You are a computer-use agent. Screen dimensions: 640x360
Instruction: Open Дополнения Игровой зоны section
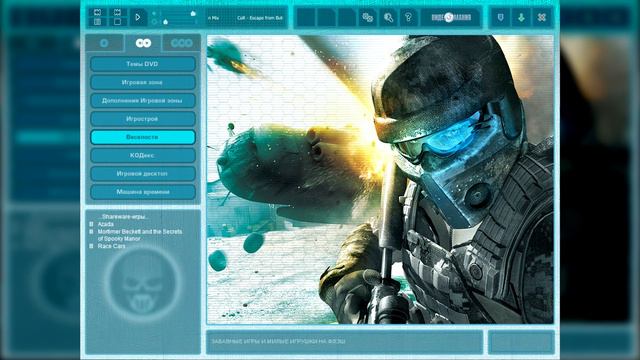(x=142, y=100)
